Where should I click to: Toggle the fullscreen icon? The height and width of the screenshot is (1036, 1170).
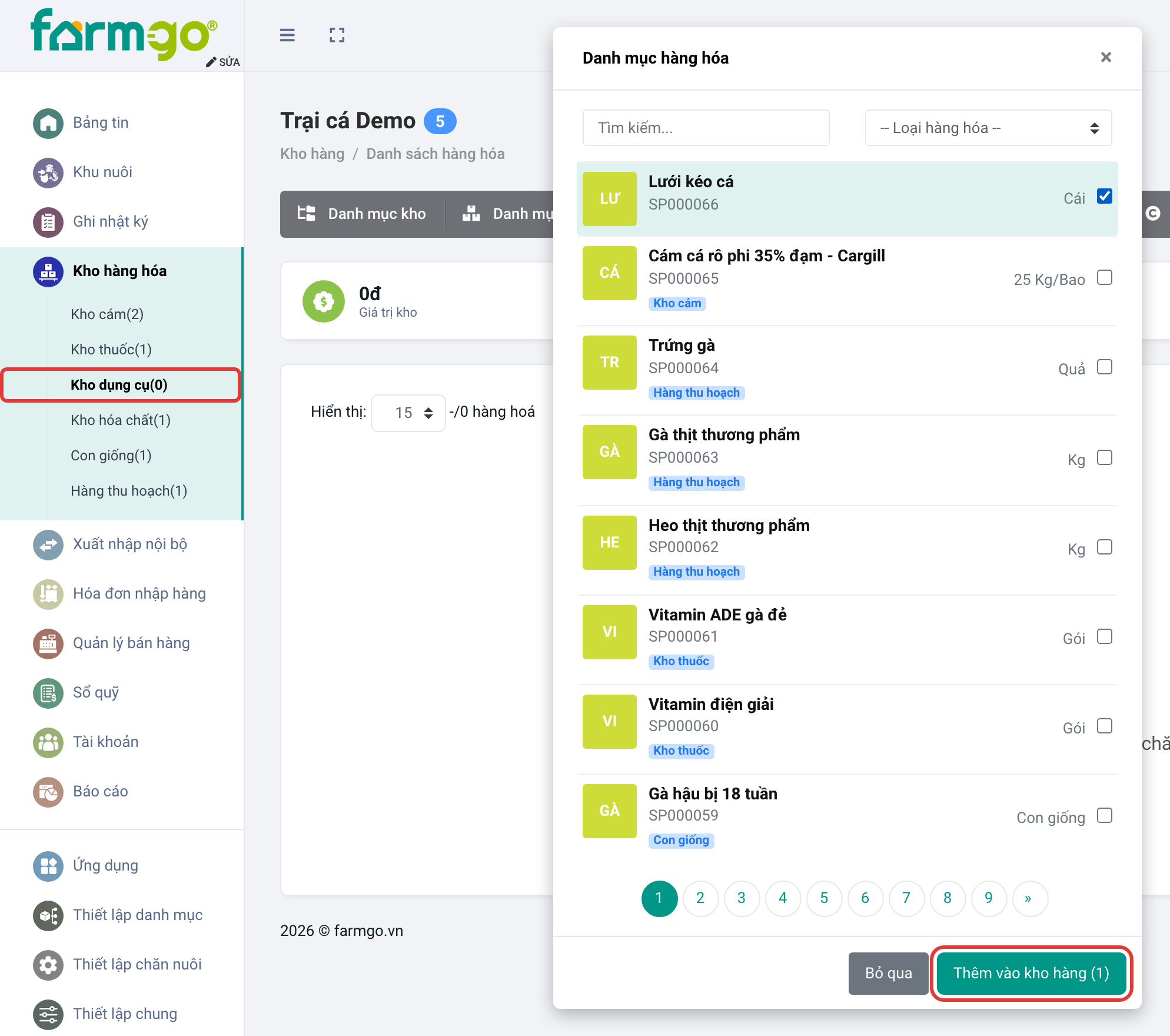337,35
